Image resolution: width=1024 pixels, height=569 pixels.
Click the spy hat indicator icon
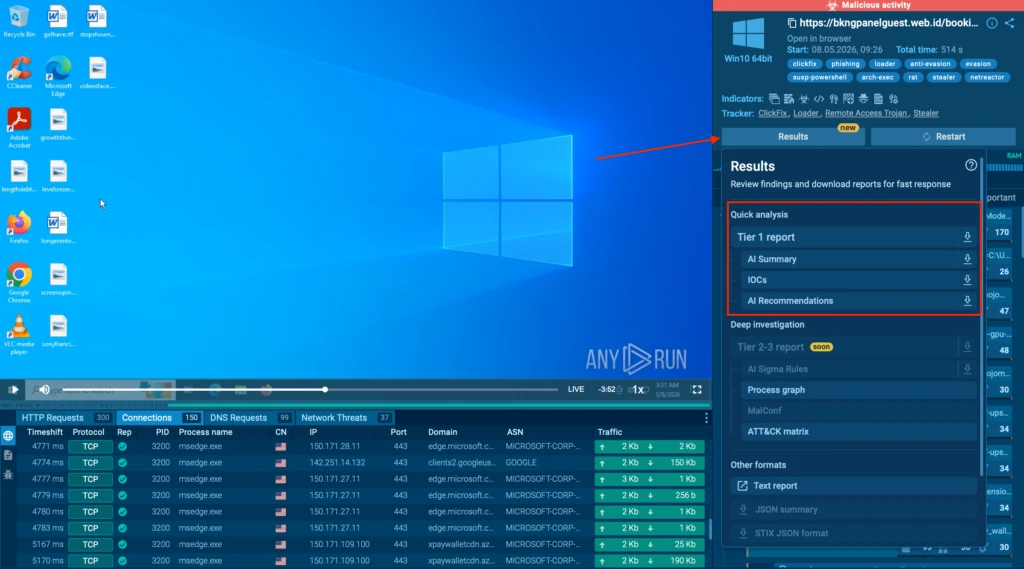point(863,99)
